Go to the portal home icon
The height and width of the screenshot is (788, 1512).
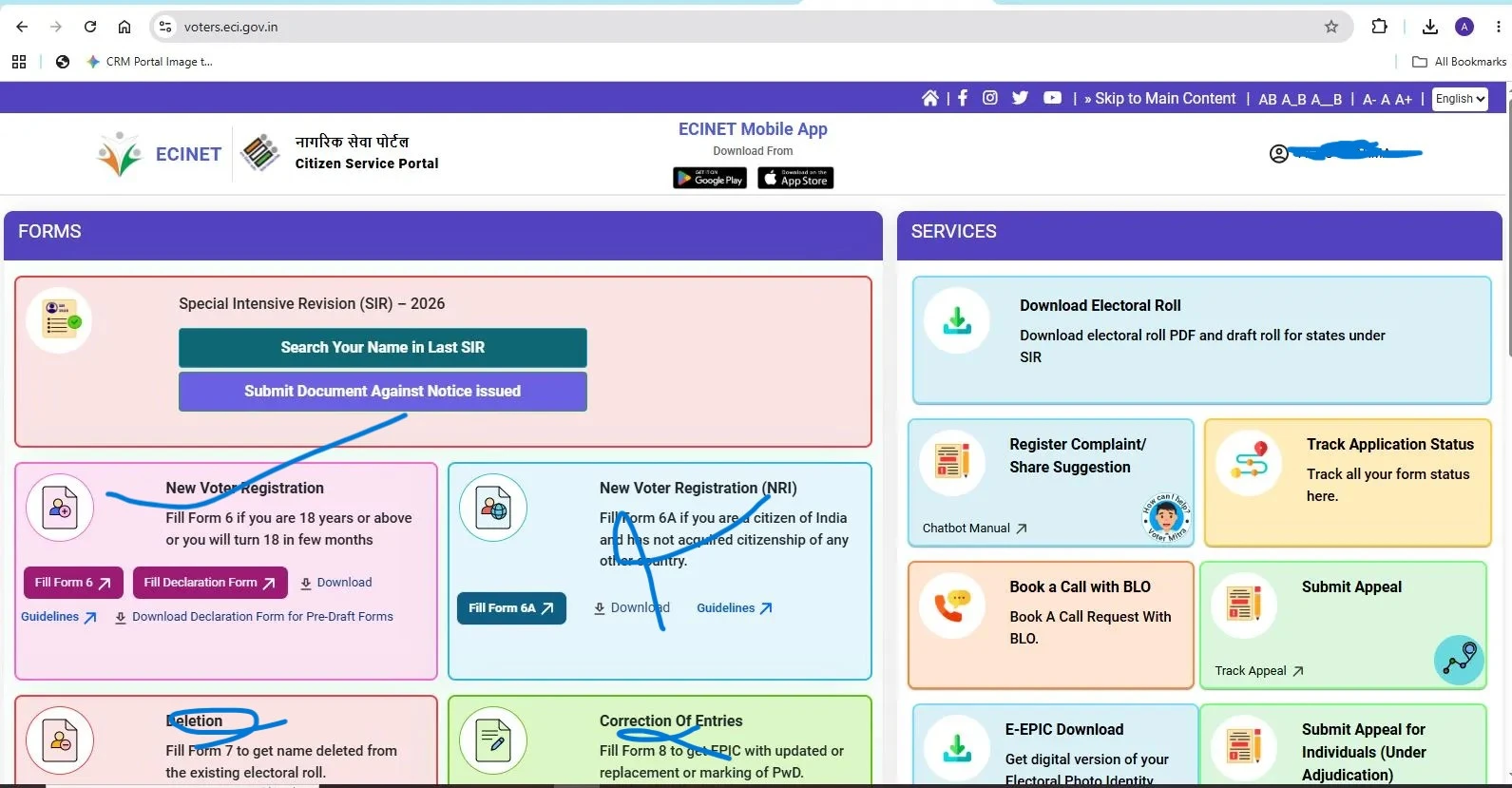click(929, 98)
